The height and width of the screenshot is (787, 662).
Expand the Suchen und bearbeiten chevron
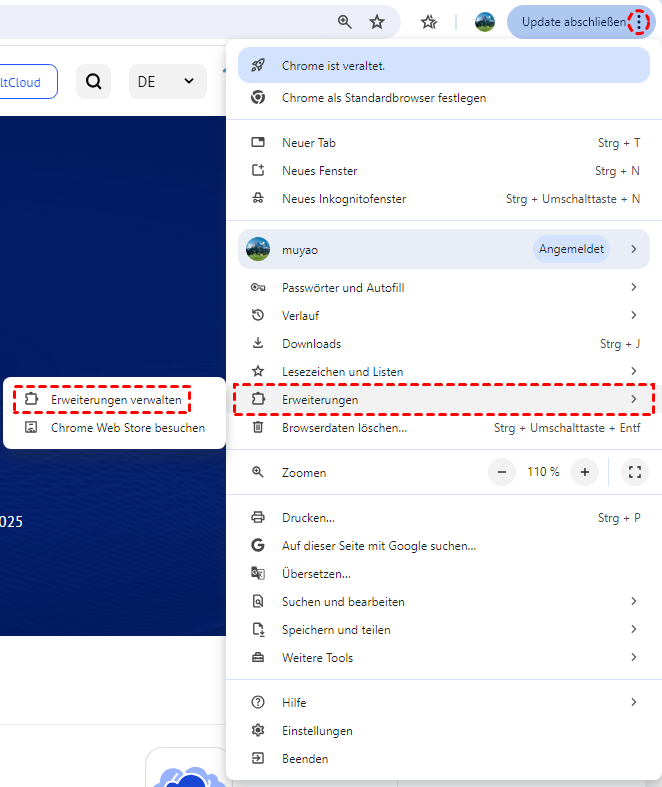click(634, 601)
